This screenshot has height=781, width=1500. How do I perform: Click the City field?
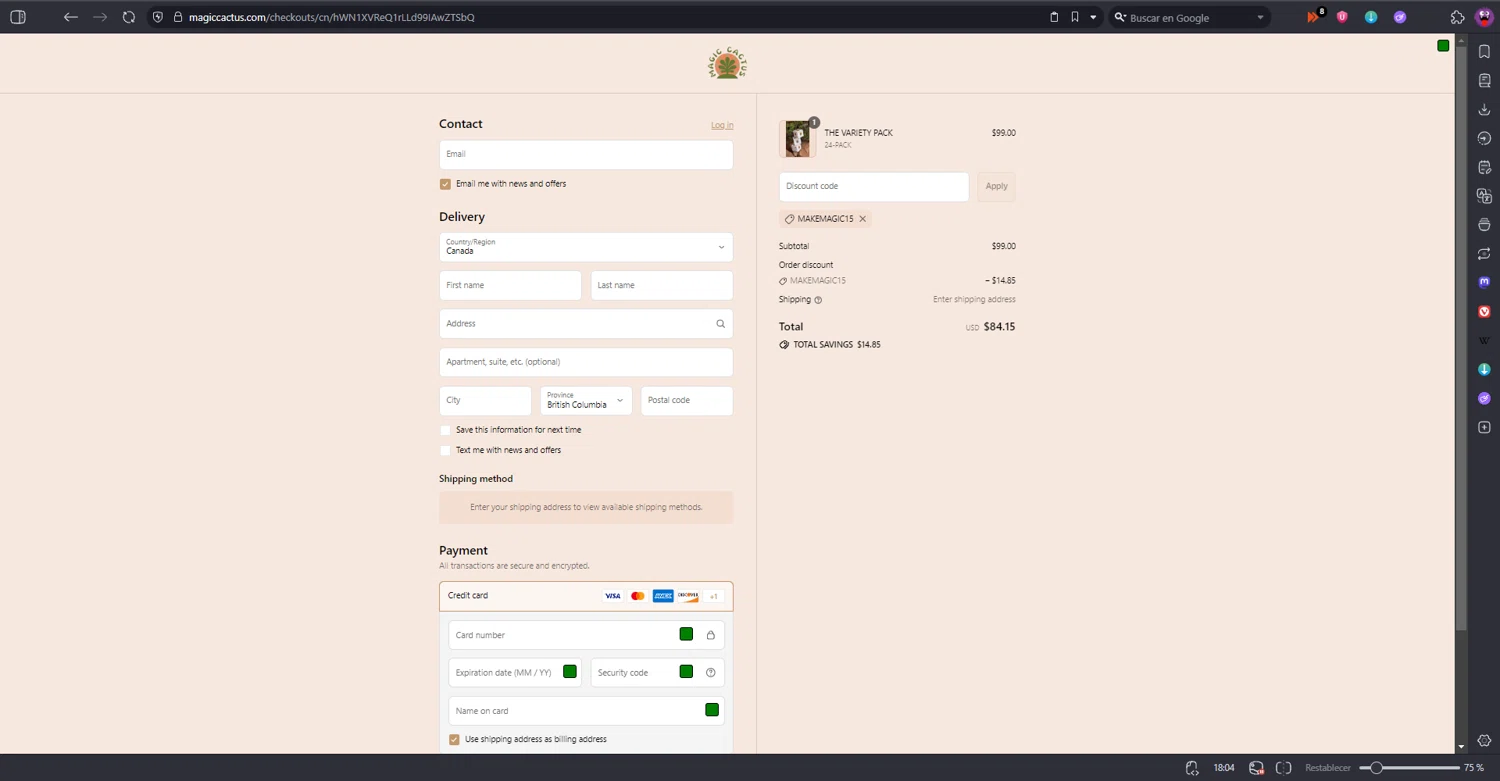tap(485, 400)
